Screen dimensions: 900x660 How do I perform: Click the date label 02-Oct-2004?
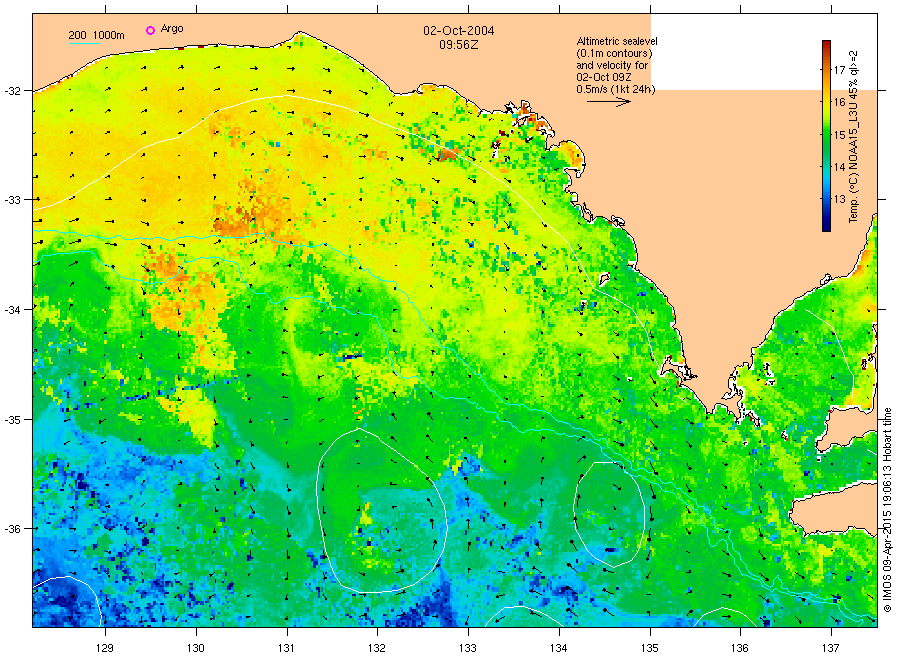[x=459, y=30]
